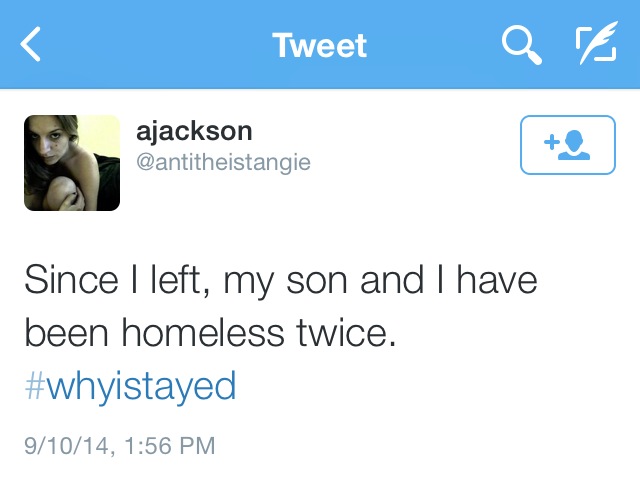Open the @antitheistangie handle
Image resolution: width=640 pixels, height=487 pixels.
[x=223, y=161]
